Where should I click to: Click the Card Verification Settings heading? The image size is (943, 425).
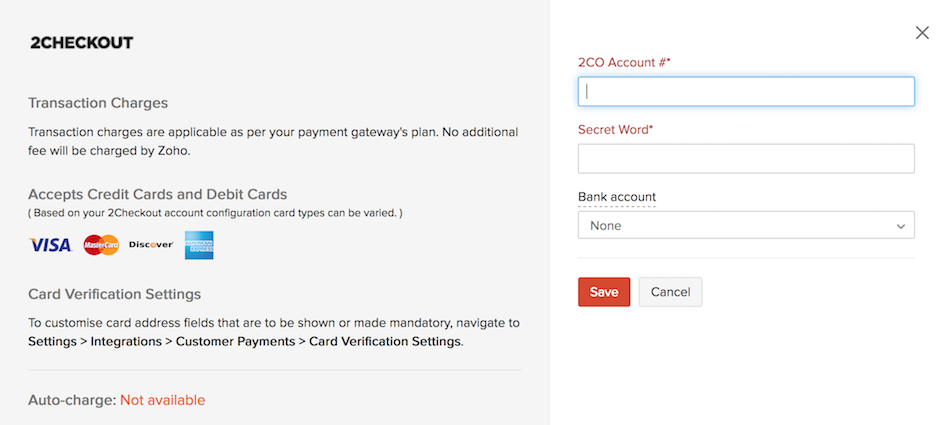[x=114, y=294]
